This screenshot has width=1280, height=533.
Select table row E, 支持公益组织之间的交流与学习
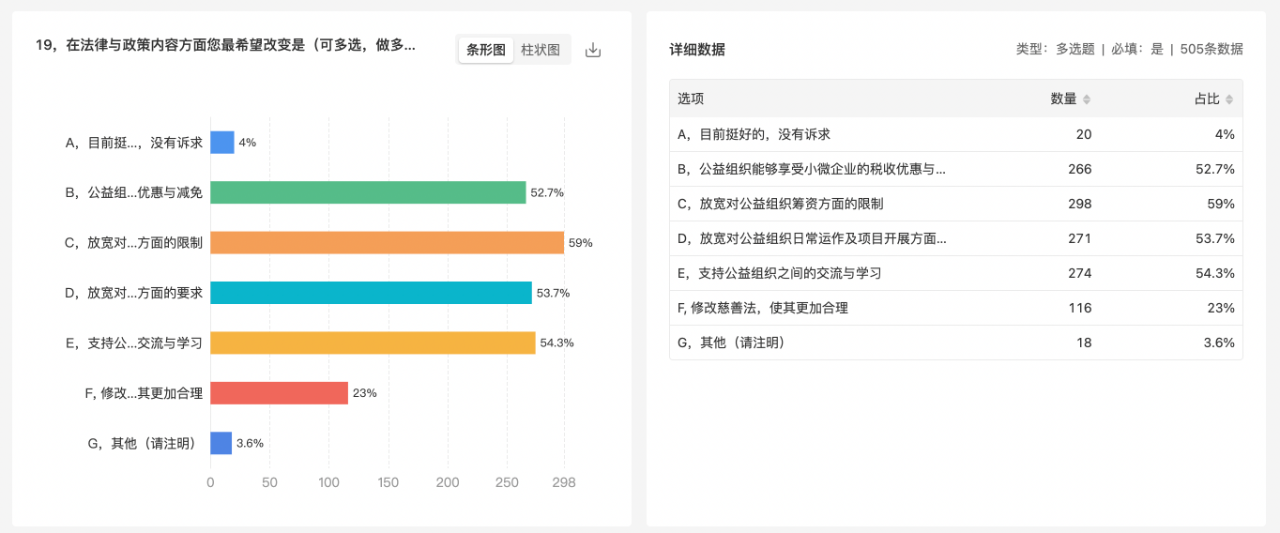point(956,273)
